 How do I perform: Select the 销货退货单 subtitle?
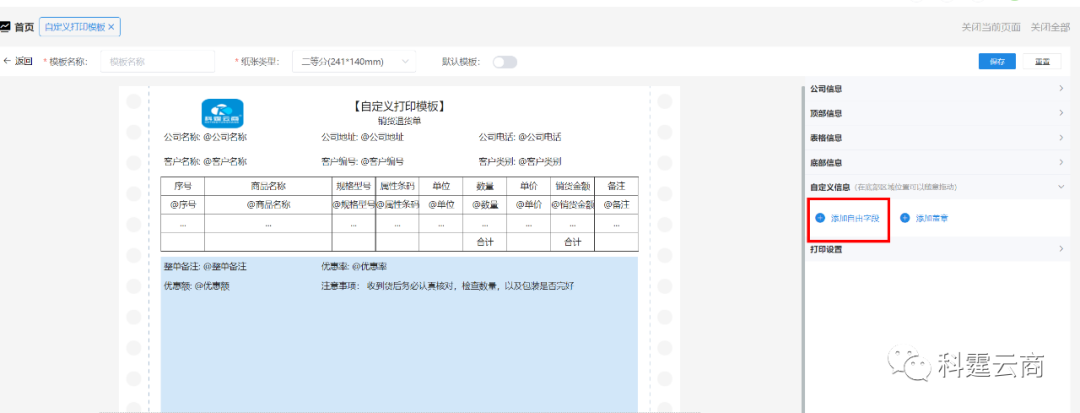pos(399,121)
